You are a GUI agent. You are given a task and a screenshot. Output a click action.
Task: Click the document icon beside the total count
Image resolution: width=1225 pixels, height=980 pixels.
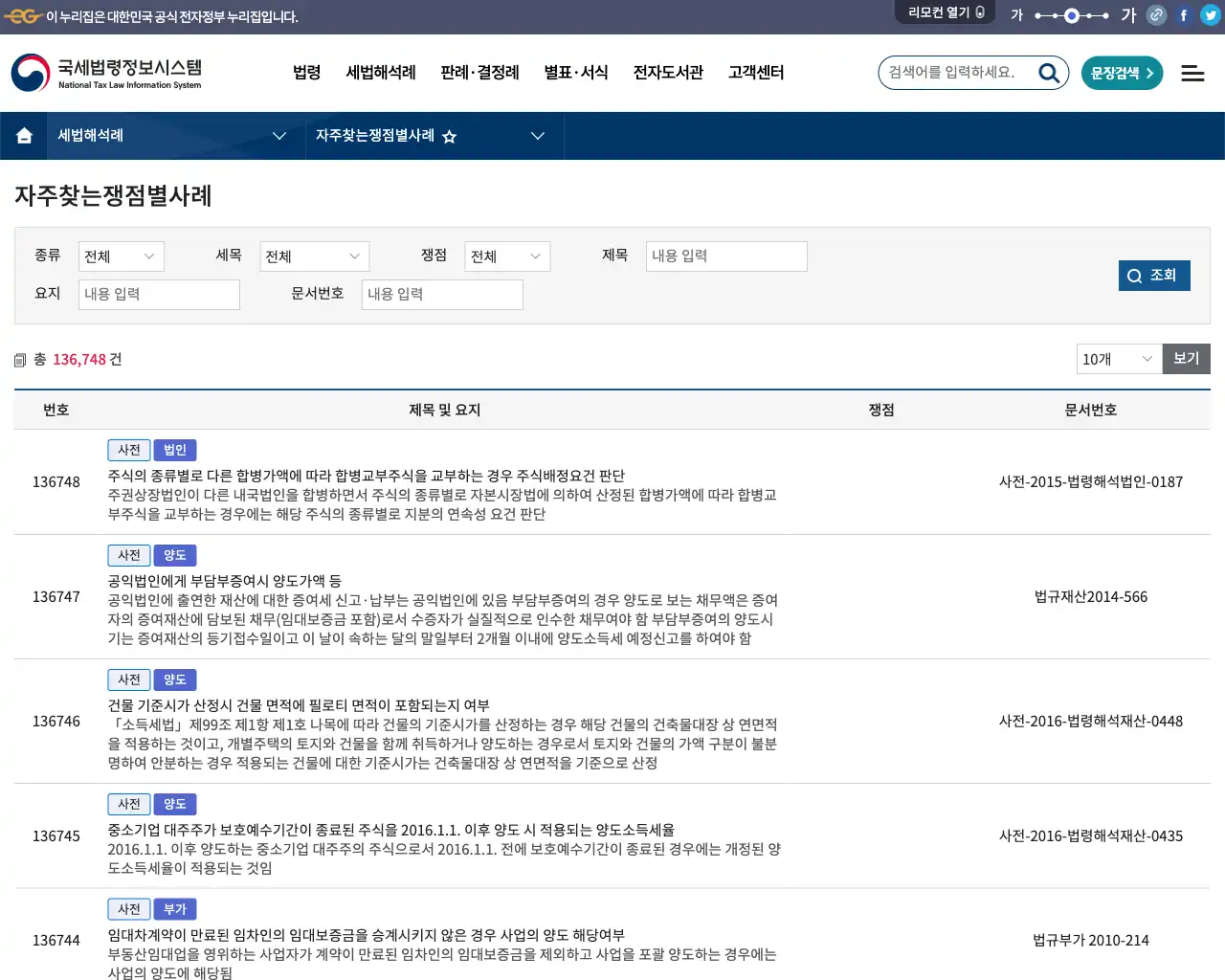(x=20, y=361)
